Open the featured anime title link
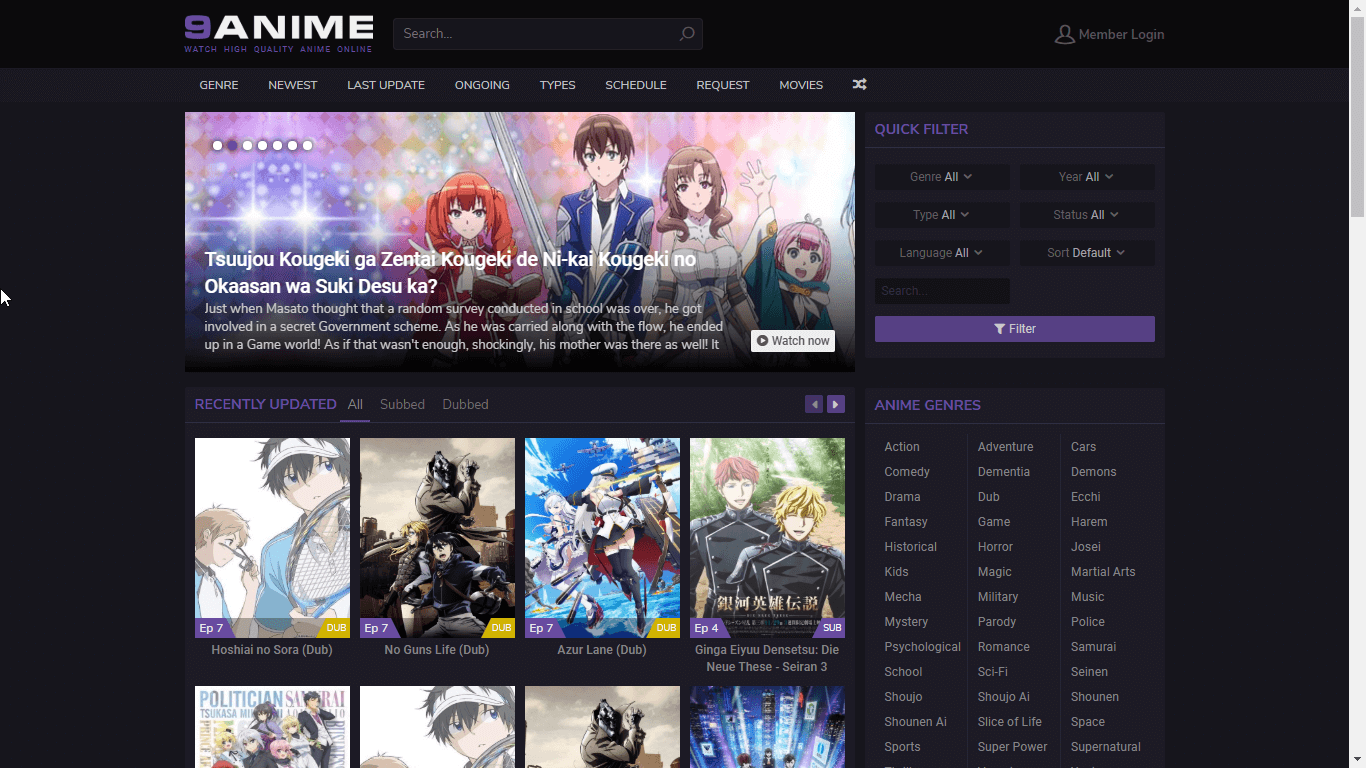Viewport: 1366px width, 768px height. 450,272
